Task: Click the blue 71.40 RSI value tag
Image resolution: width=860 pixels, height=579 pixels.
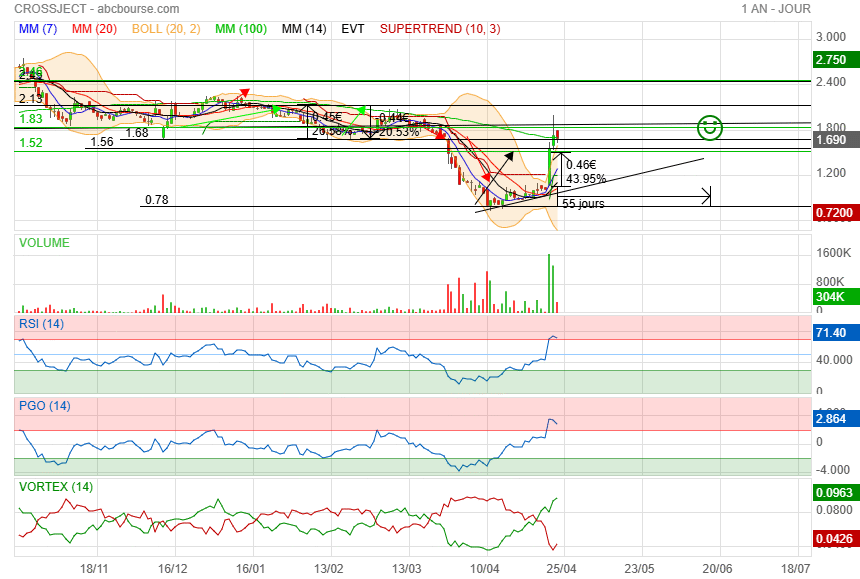Action: coord(836,333)
